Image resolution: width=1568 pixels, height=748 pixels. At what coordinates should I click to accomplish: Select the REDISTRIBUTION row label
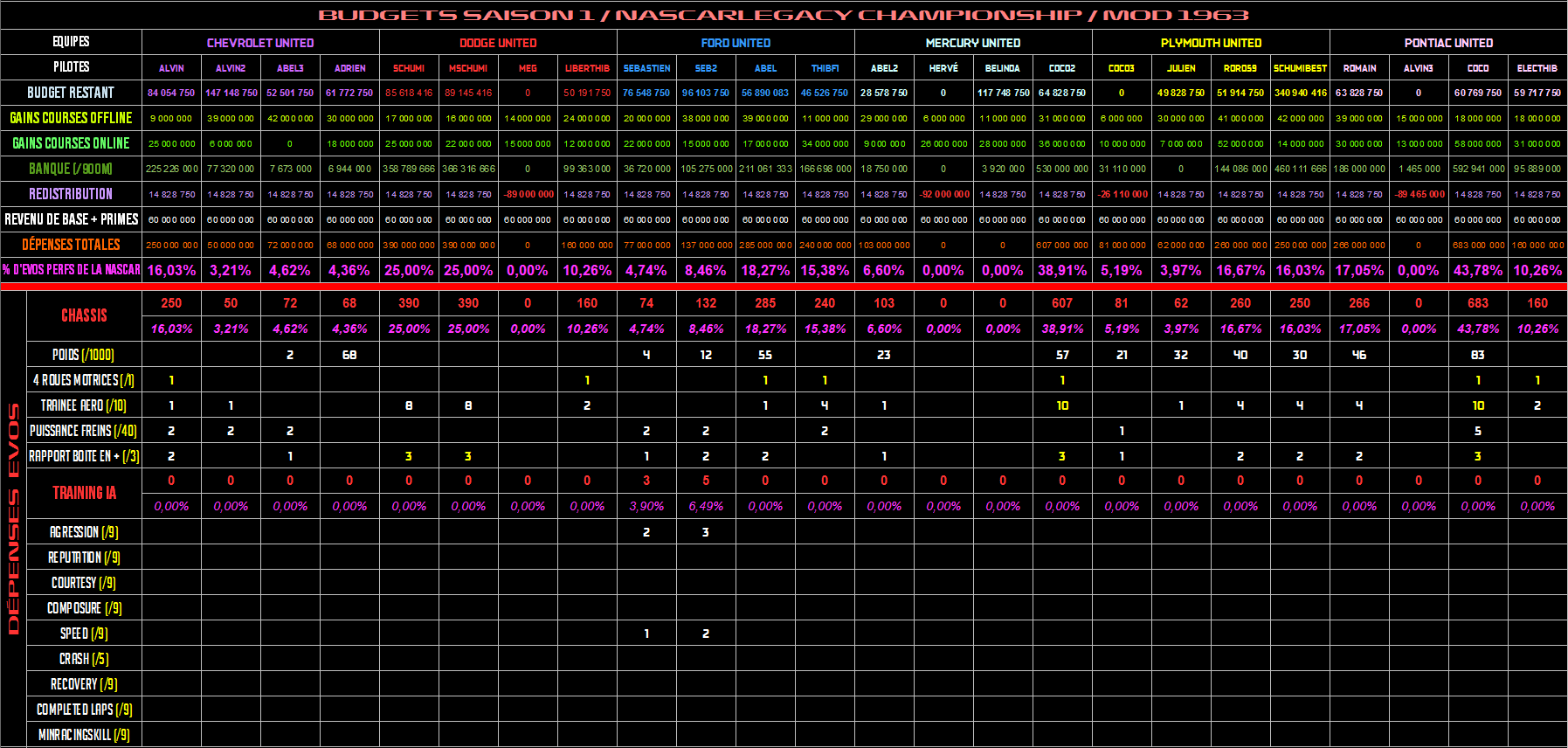click(x=71, y=194)
